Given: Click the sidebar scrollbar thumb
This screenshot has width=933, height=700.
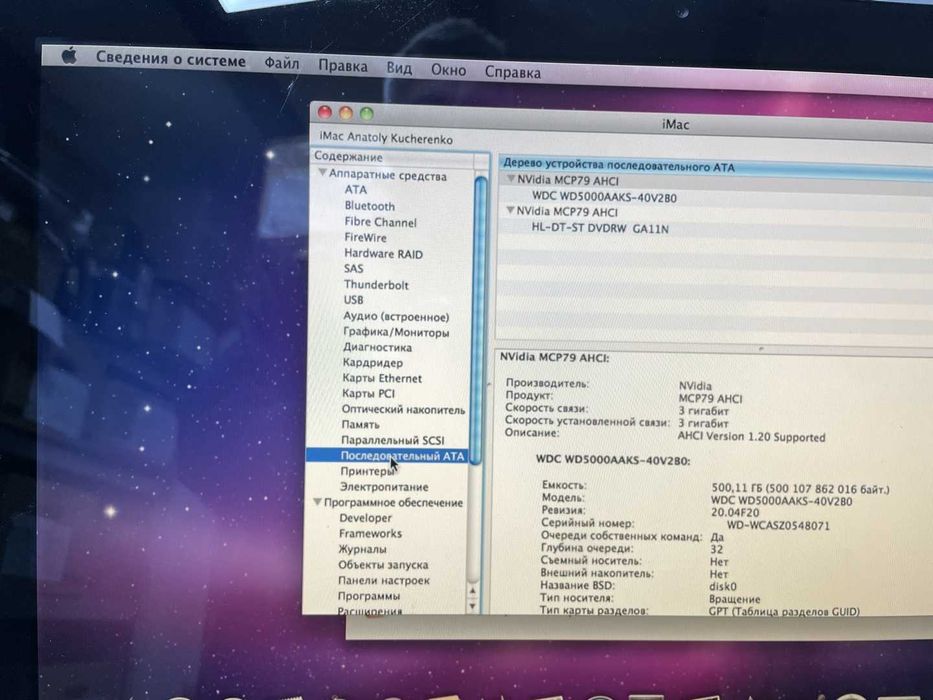Looking at the screenshot, I should coord(481,321).
